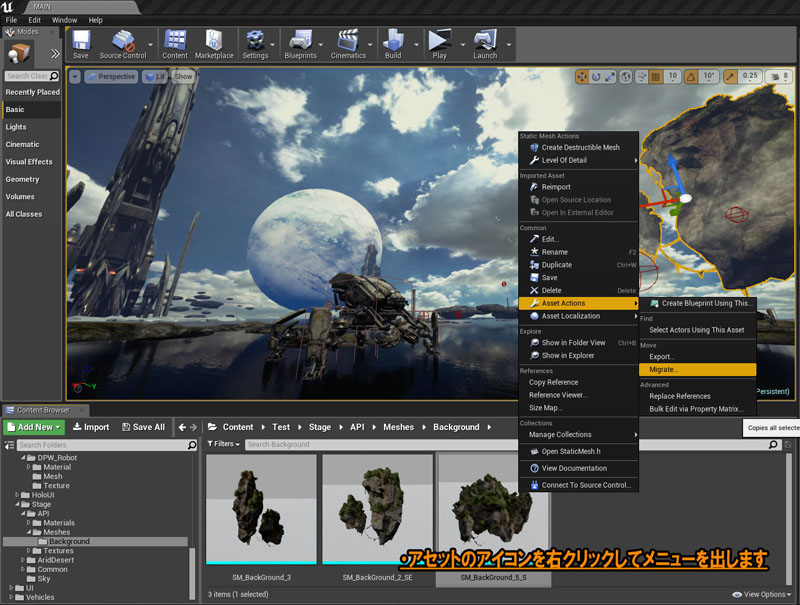Open the grid snap value 10 dropdown

point(672,77)
